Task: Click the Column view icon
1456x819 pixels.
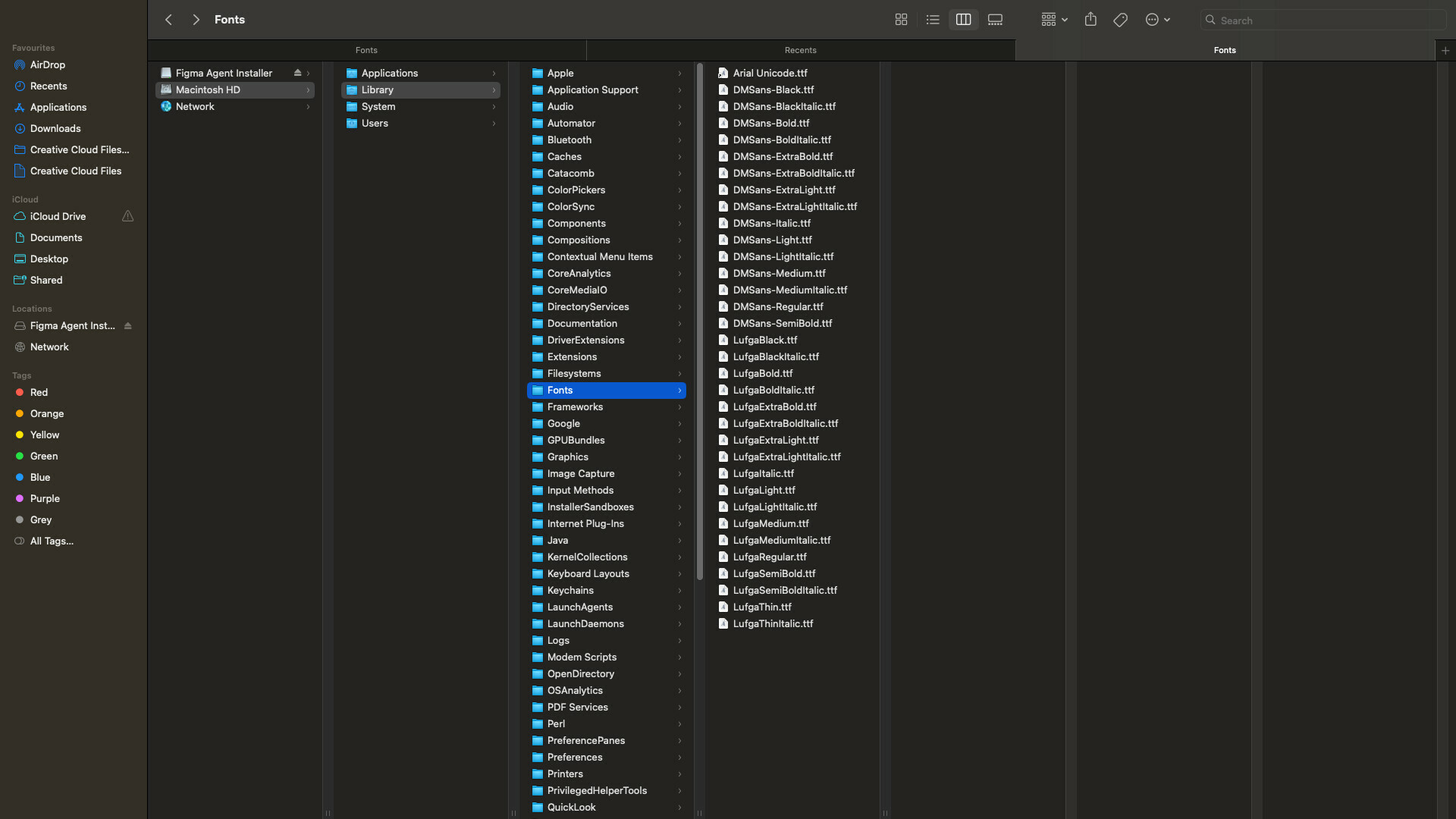Action: pyautogui.click(x=963, y=19)
